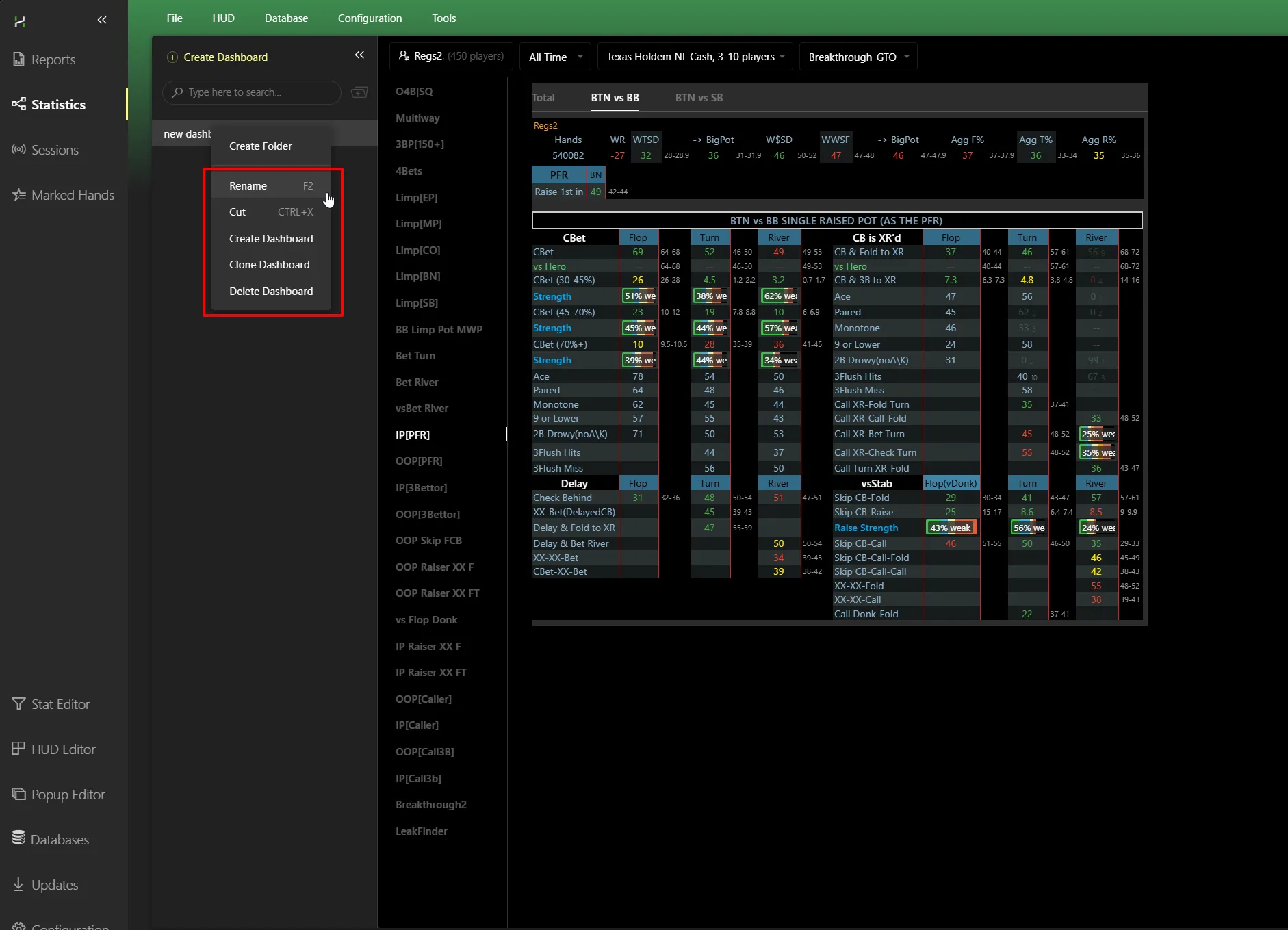The image size is (1288, 930).
Task: Select Rename in the context menu
Action: pos(248,186)
